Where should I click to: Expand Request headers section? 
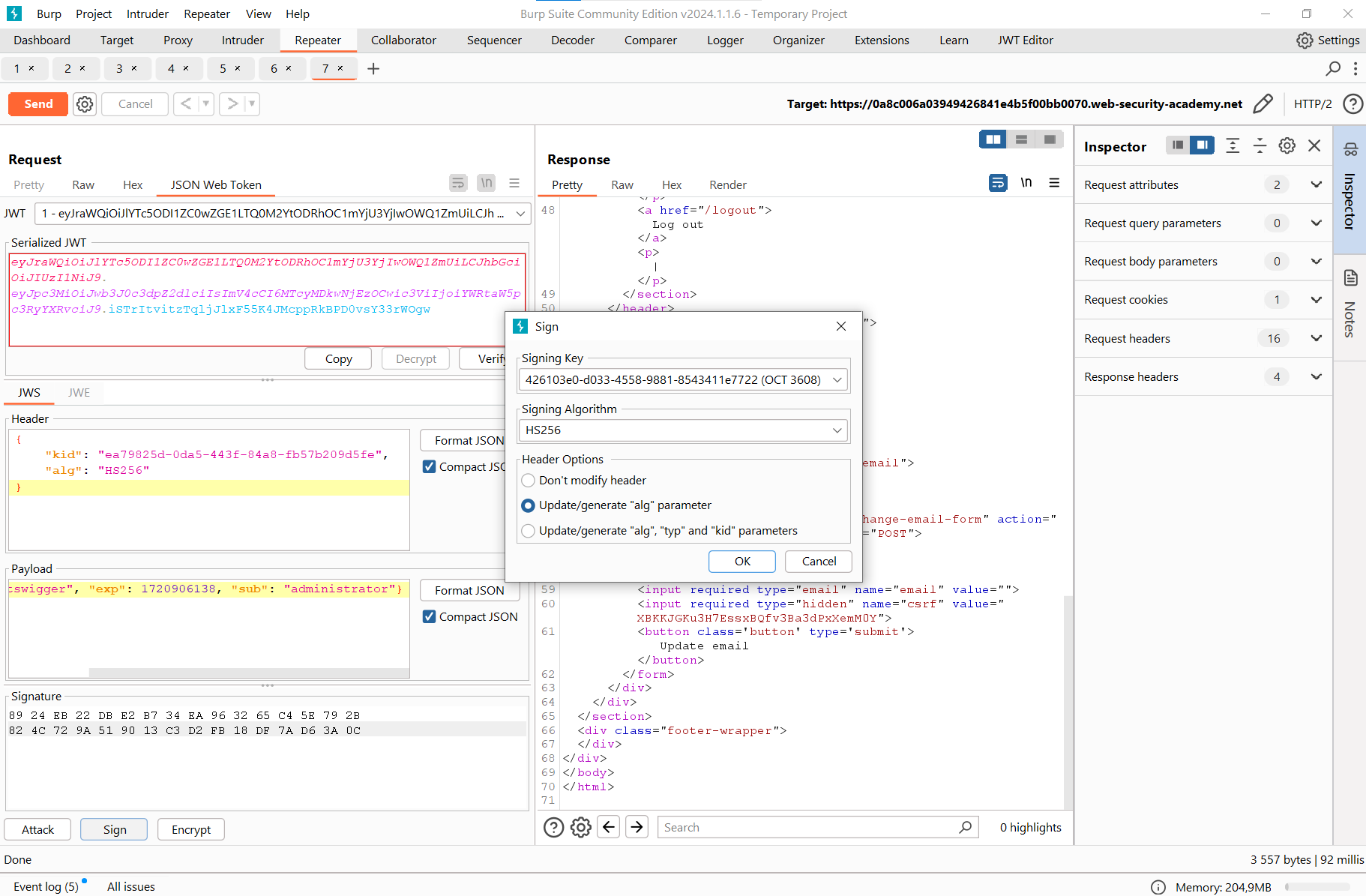pos(1203,339)
